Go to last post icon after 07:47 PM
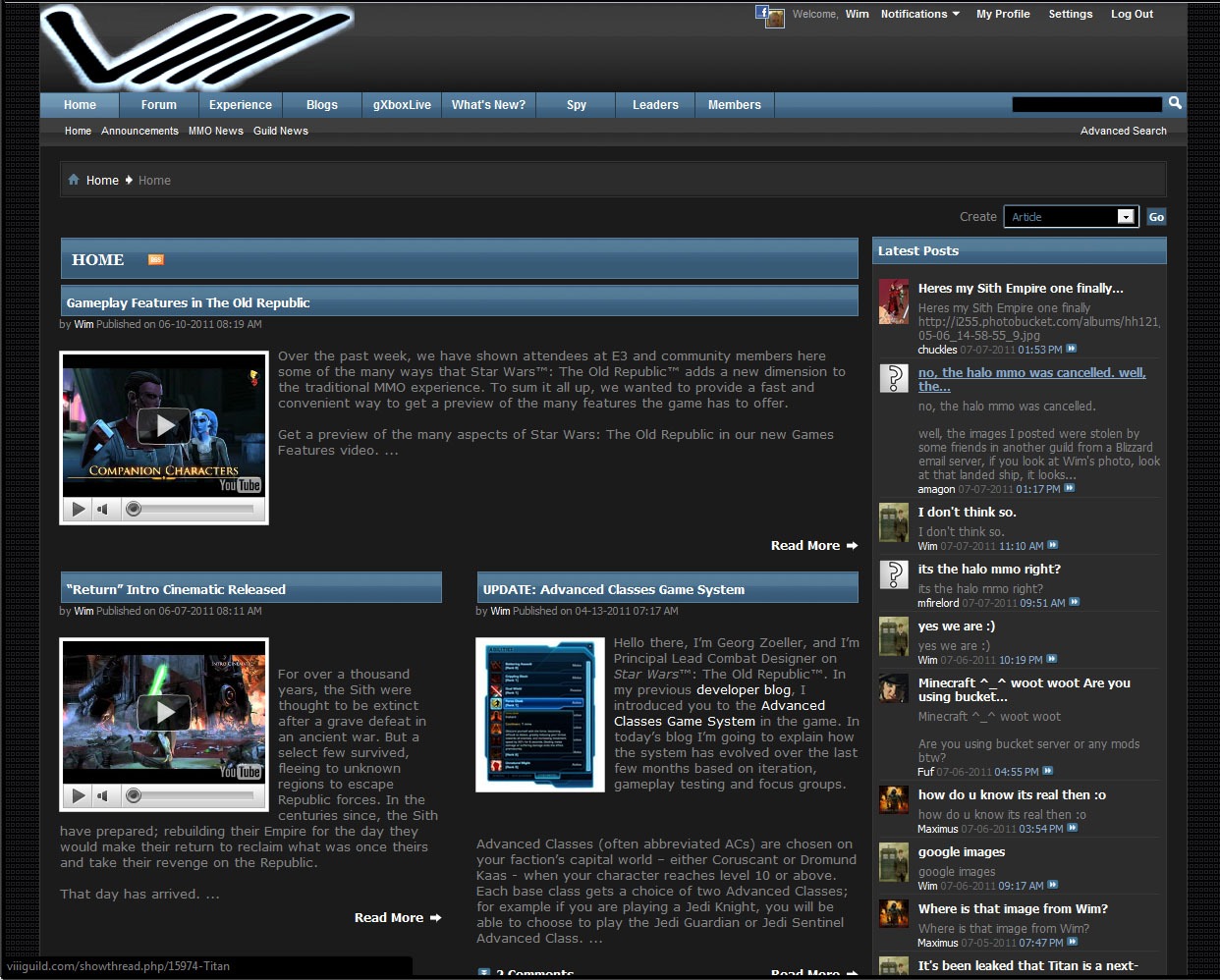This screenshot has height=980, width=1220. click(1073, 942)
